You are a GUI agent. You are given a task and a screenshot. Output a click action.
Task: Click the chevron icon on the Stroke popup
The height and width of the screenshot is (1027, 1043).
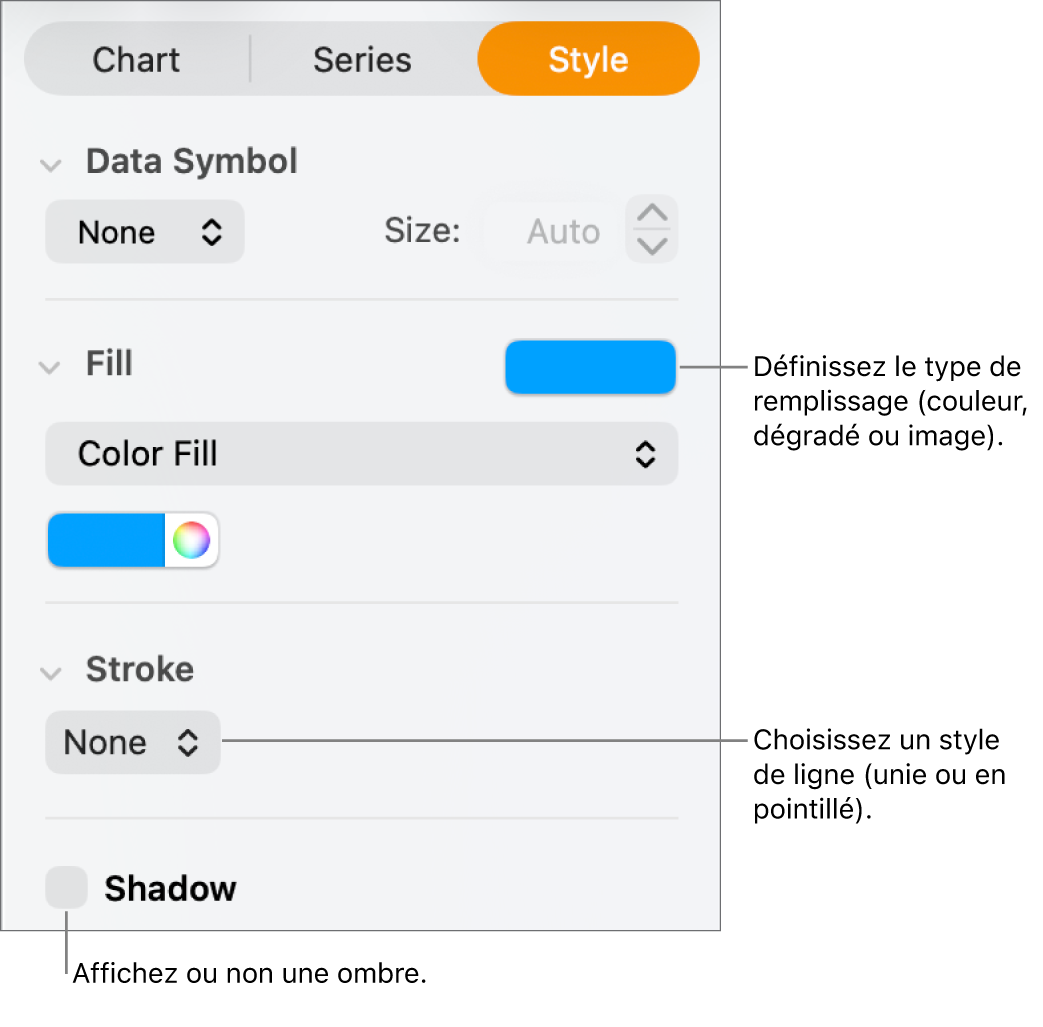tap(187, 742)
